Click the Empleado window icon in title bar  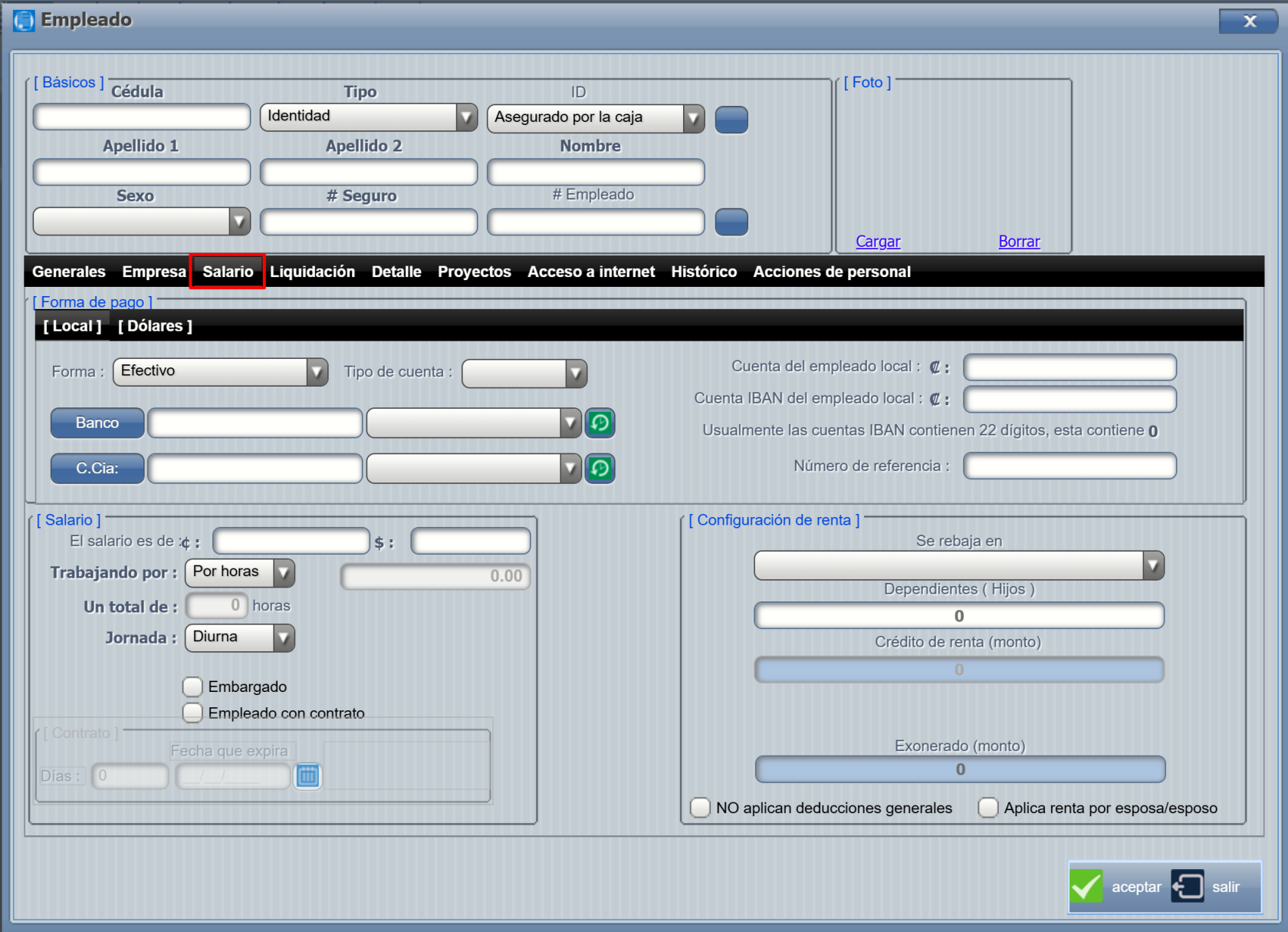coord(24,21)
